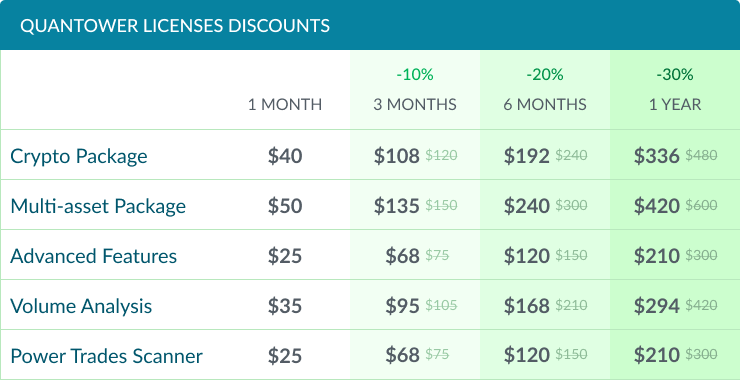Click the Crypto Package row label
Screen dimensions: 740x380
79,156
